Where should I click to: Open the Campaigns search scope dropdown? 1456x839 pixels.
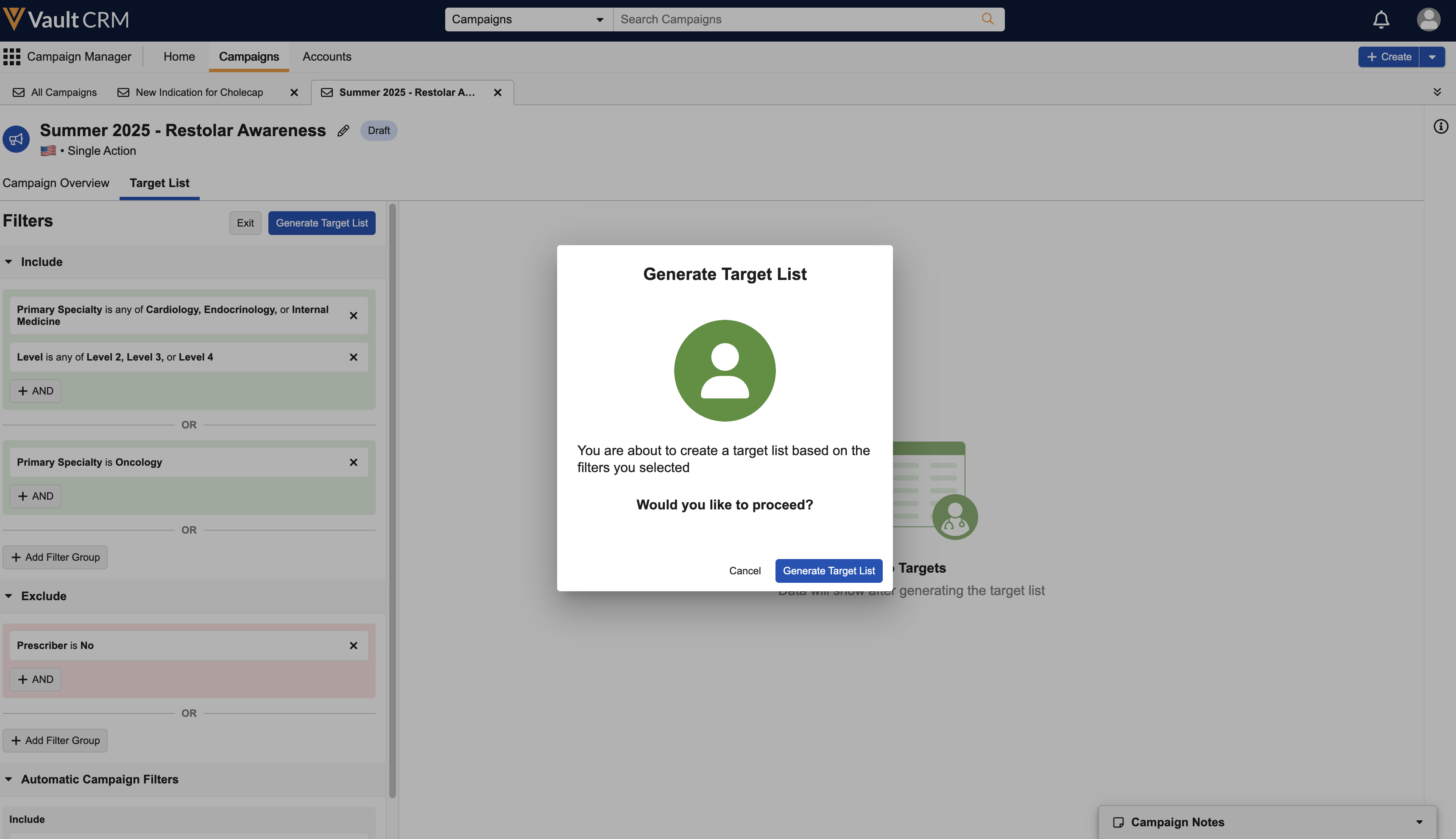point(528,20)
